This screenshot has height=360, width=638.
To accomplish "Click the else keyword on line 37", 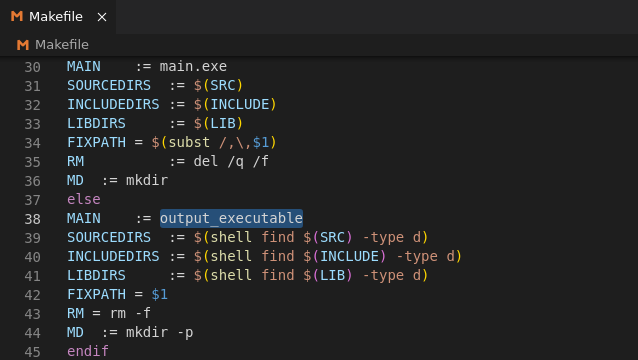I will pos(83,199).
